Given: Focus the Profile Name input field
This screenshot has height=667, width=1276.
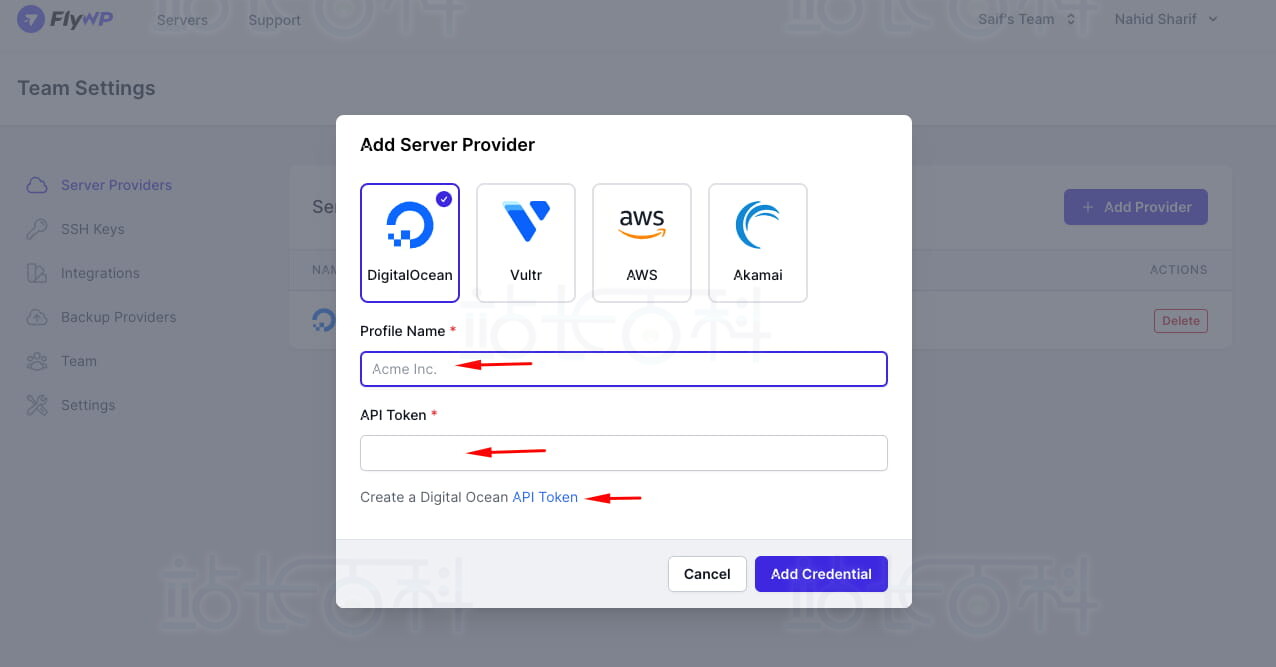Looking at the screenshot, I should (x=624, y=369).
